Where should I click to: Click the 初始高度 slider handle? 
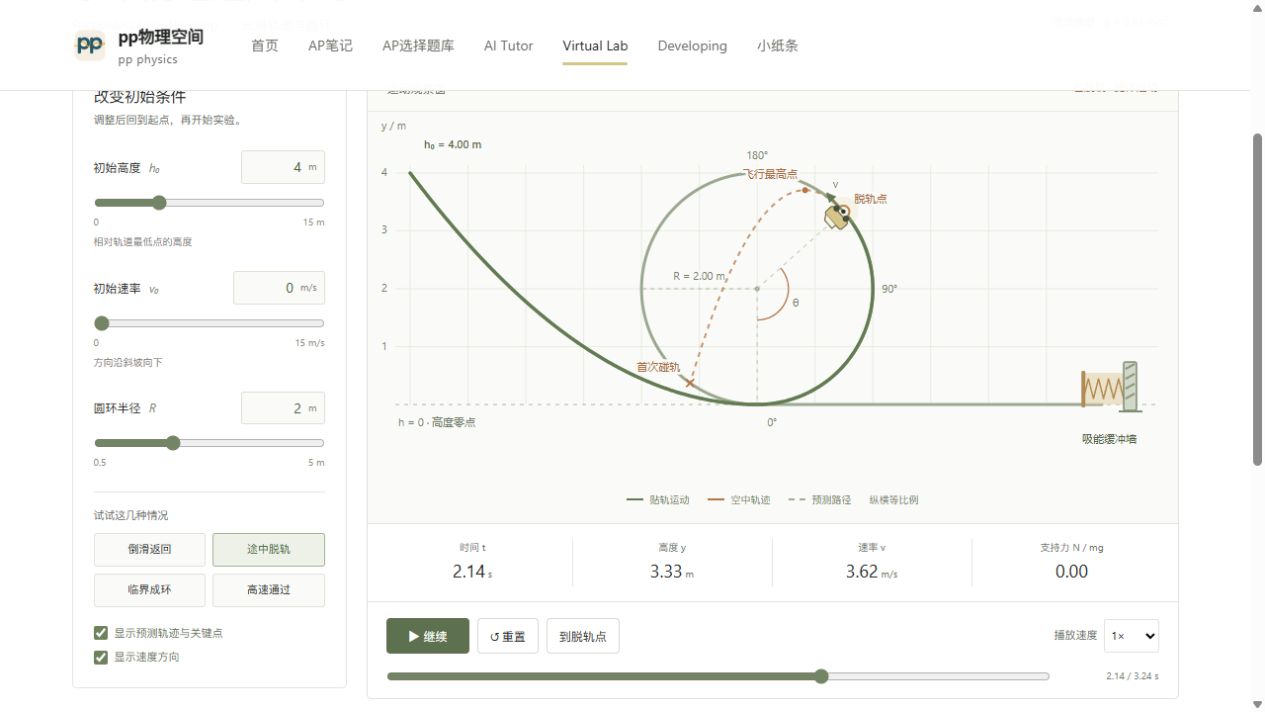tap(158, 203)
